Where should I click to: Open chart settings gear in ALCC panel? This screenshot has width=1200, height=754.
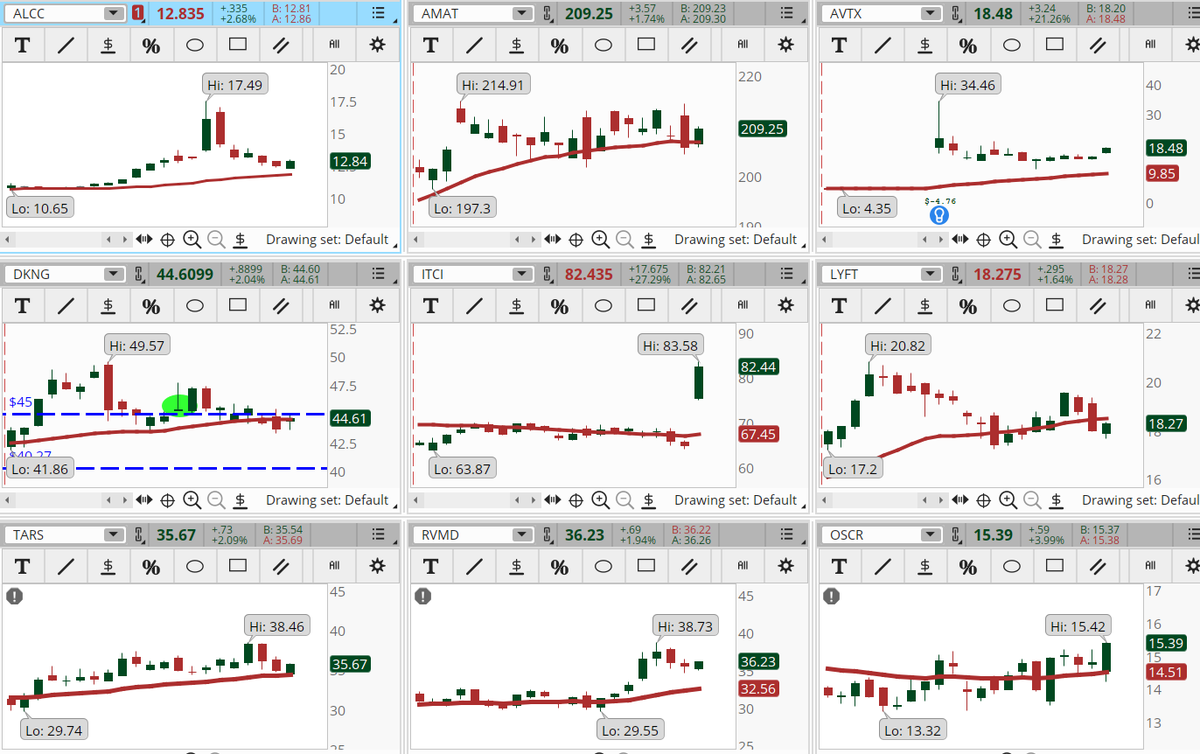tap(377, 45)
